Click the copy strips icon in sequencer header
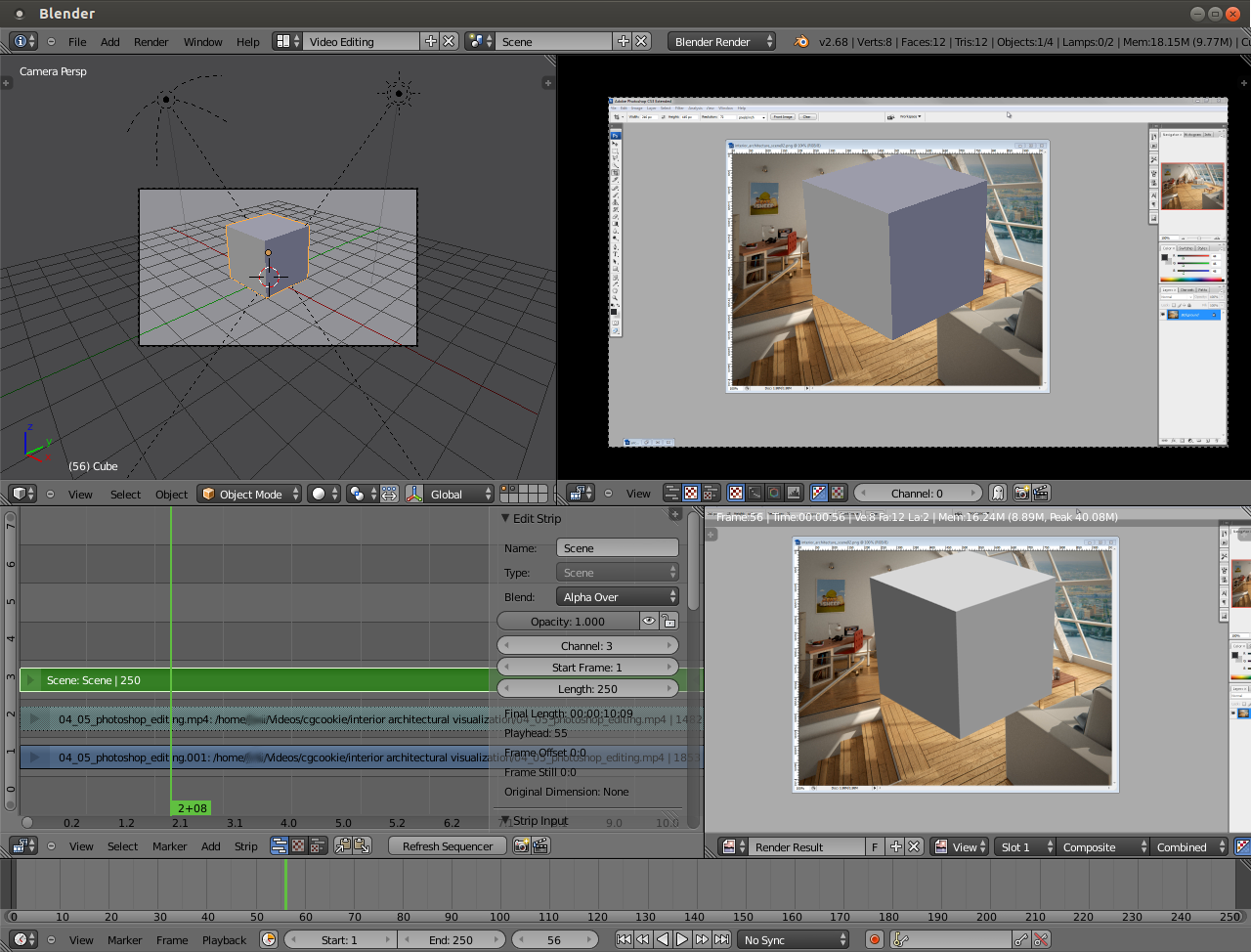 coord(343,845)
